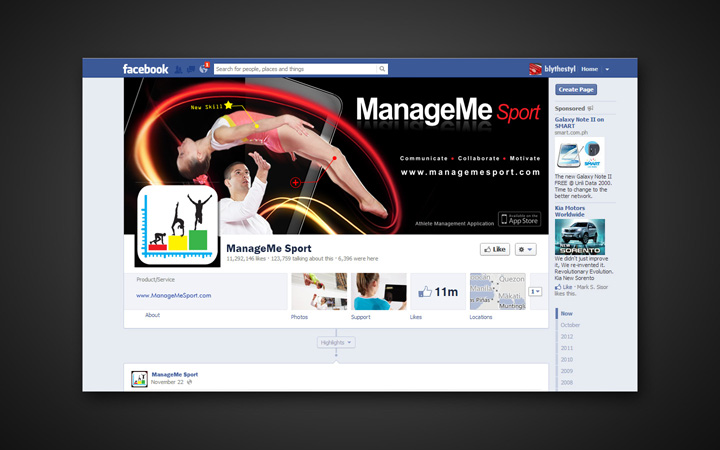Like the ManageMe Sport page

coord(494,249)
